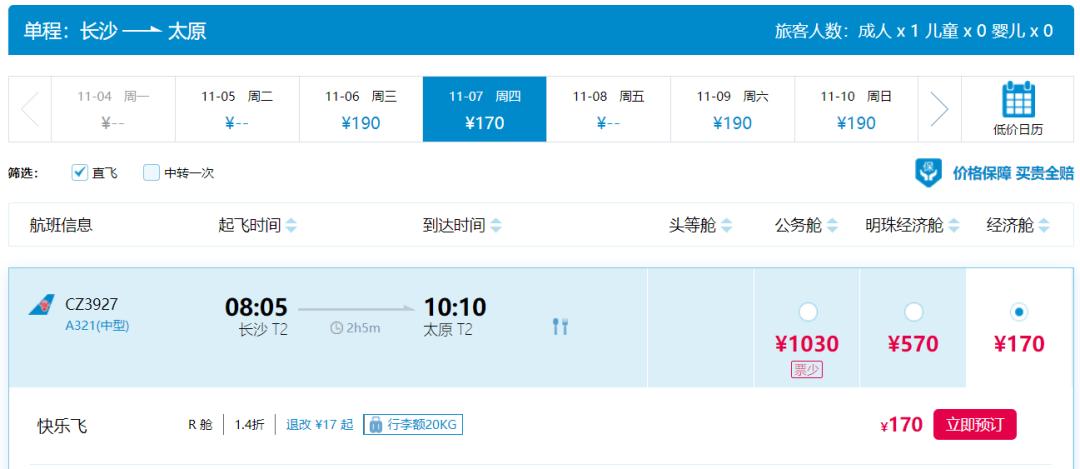This screenshot has width=1080, height=469.
Task: Click the book now (立即预订) button
Action: 974,425
